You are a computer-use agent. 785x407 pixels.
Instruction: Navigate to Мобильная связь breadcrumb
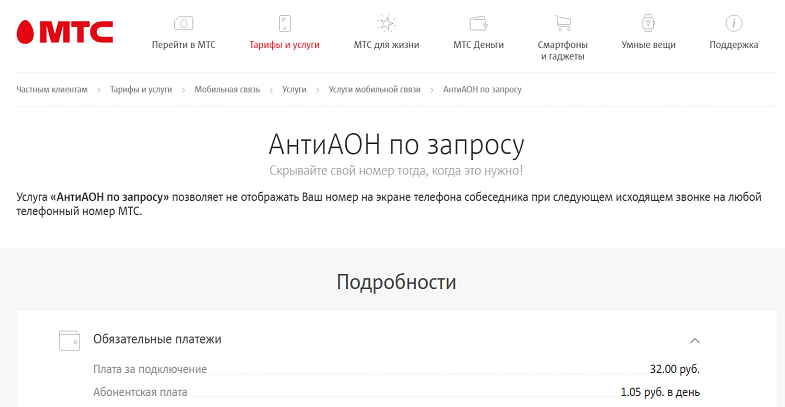[227, 90]
